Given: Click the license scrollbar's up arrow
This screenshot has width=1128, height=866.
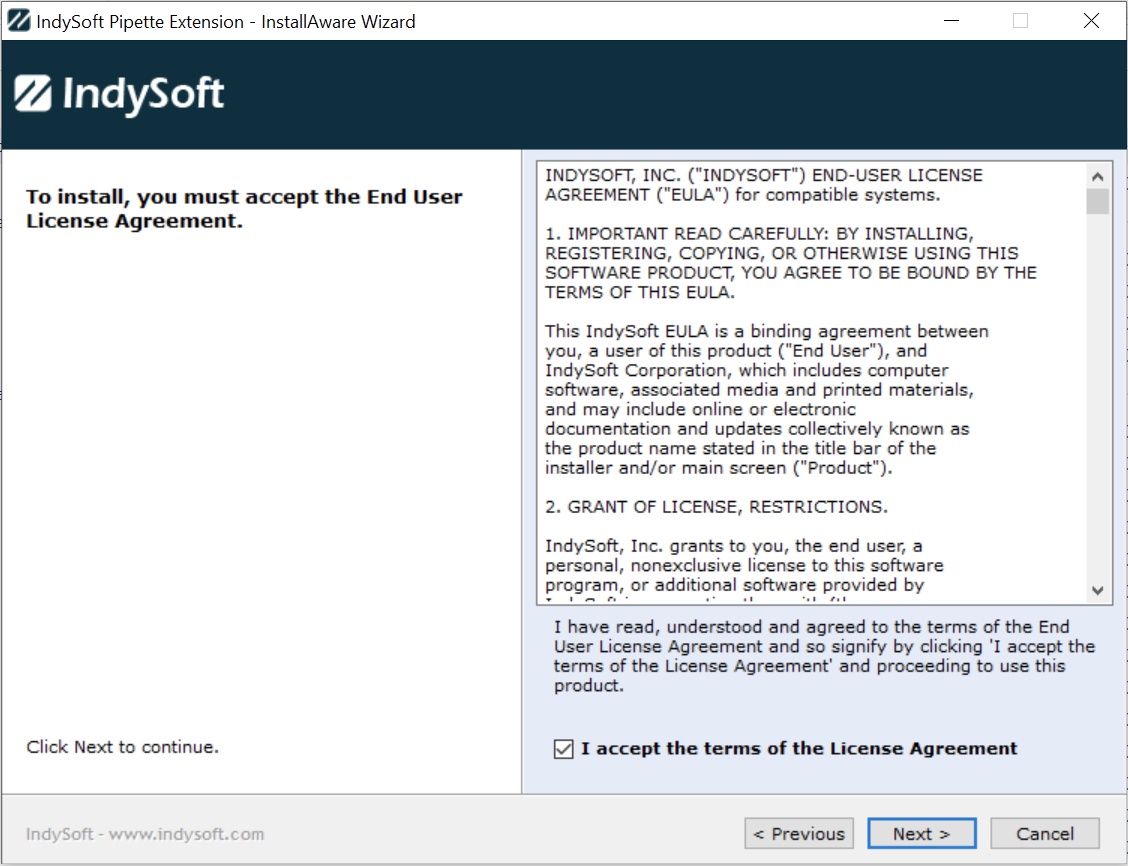Looking at the screenshot, I should tap(1098, 175).
